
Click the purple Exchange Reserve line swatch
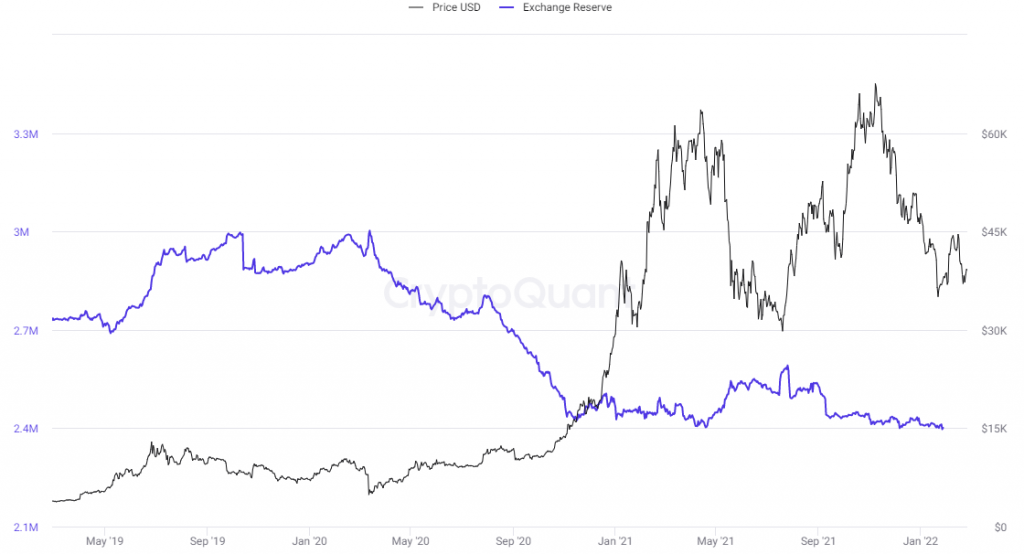pyautogui.click(x=507, y=7)
